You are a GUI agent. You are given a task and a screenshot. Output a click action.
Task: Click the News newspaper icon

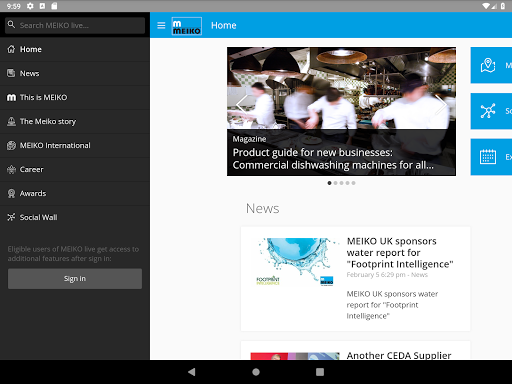(11, 73)
